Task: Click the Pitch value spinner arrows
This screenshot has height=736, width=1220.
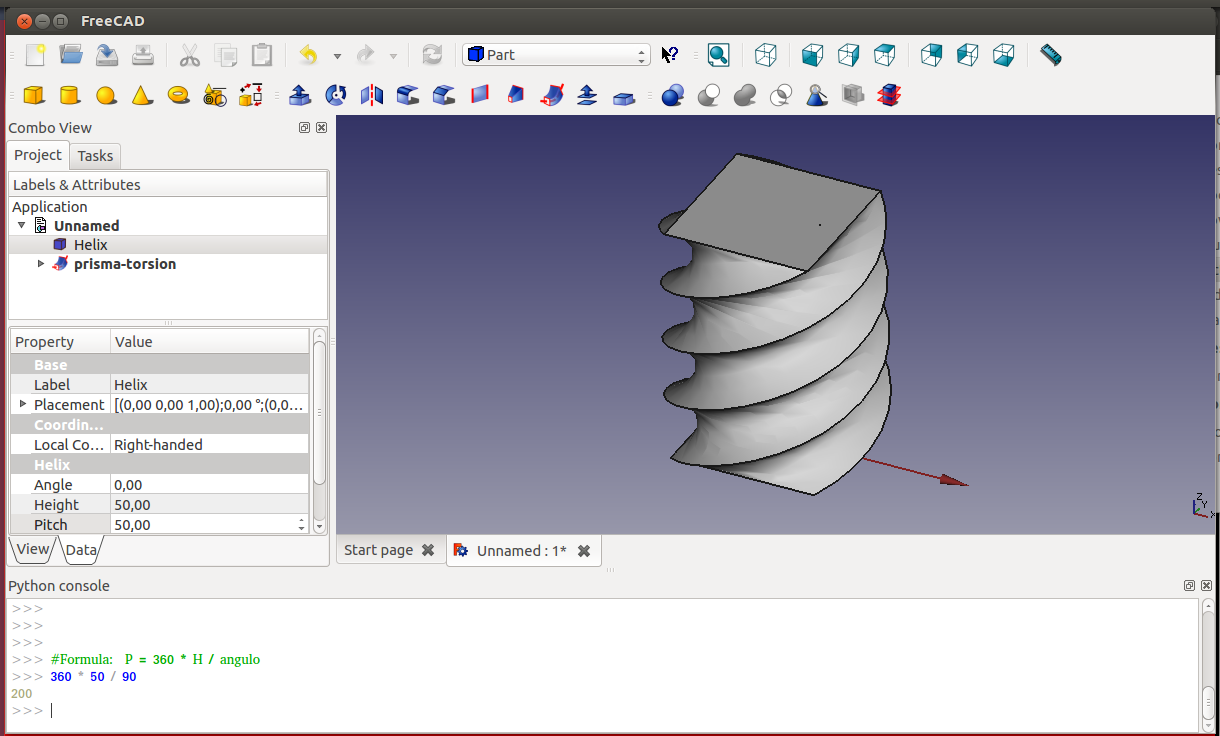Action: [302, 525]
